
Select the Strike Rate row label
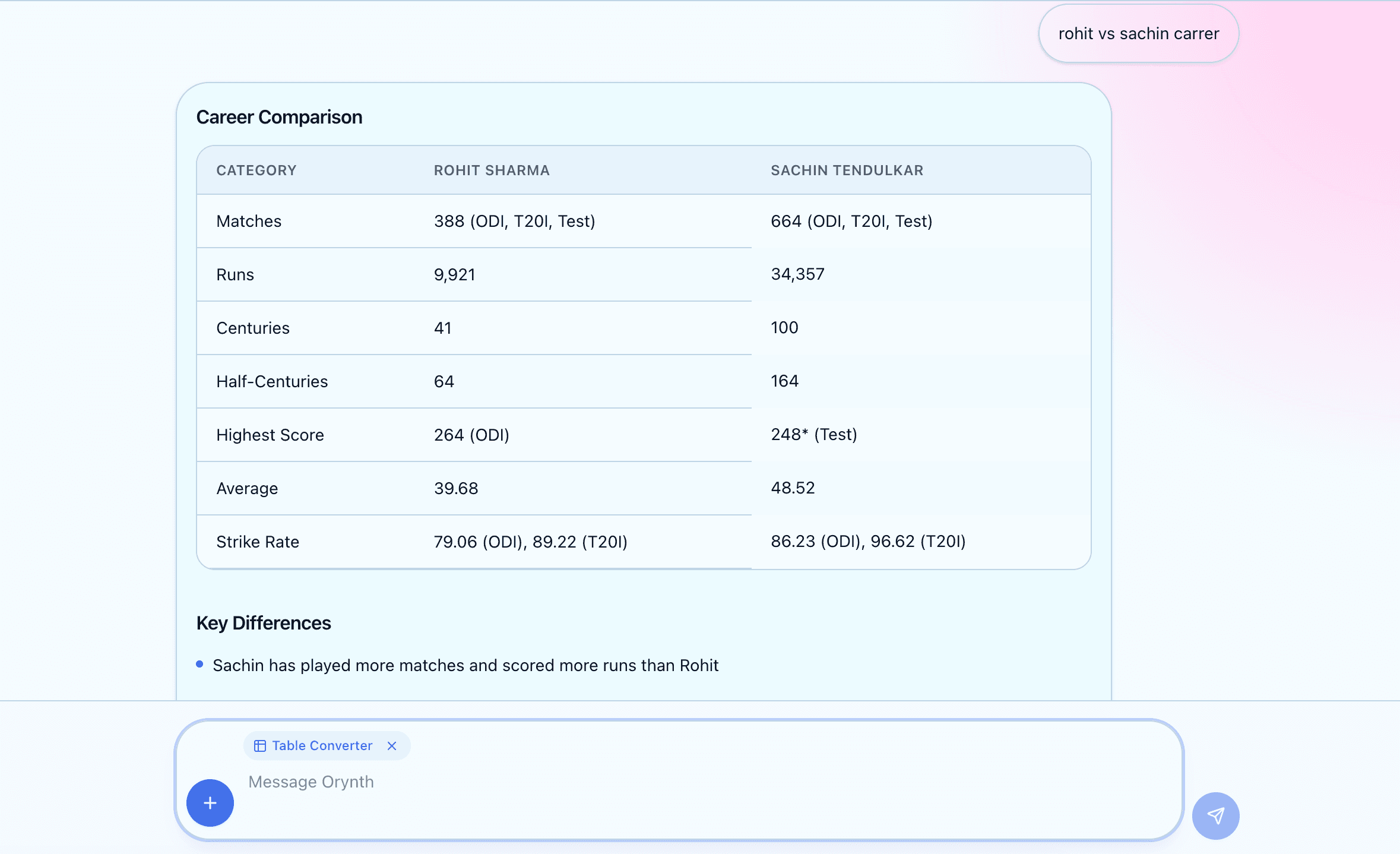[x=258, y=542]
